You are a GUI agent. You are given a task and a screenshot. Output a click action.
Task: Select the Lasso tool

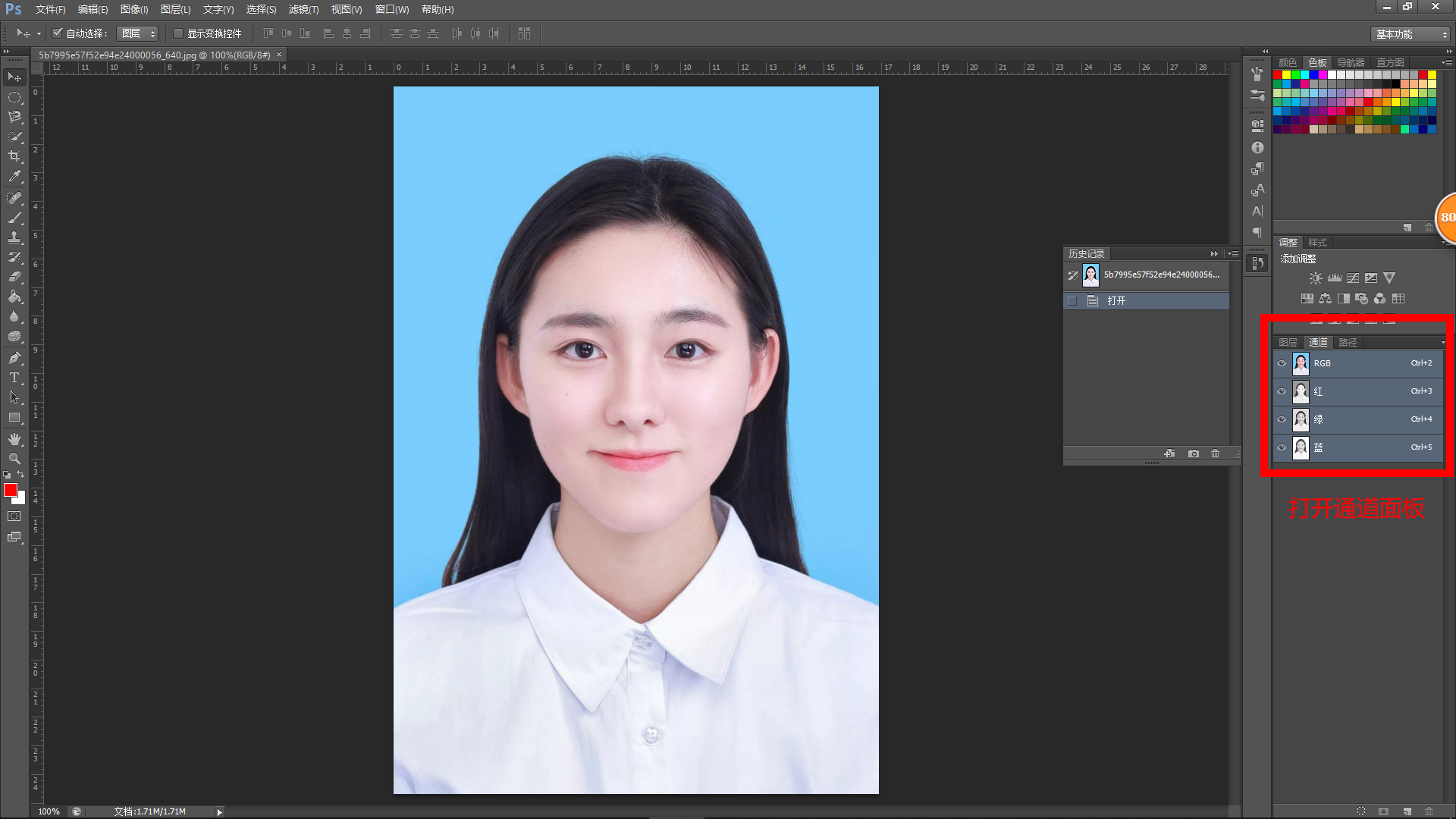point(14,117)
